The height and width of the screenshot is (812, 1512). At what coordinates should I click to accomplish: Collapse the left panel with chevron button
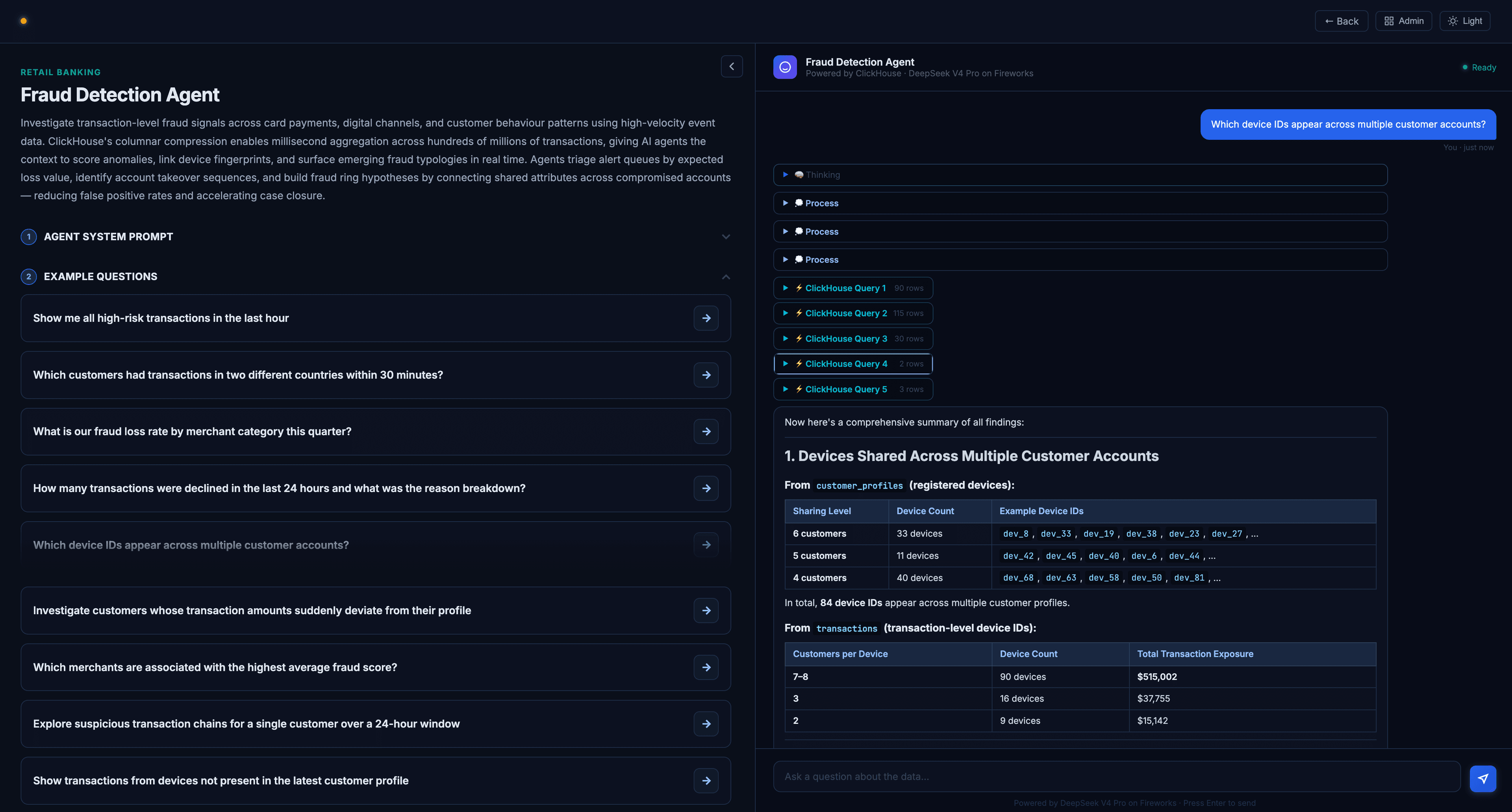731,66
